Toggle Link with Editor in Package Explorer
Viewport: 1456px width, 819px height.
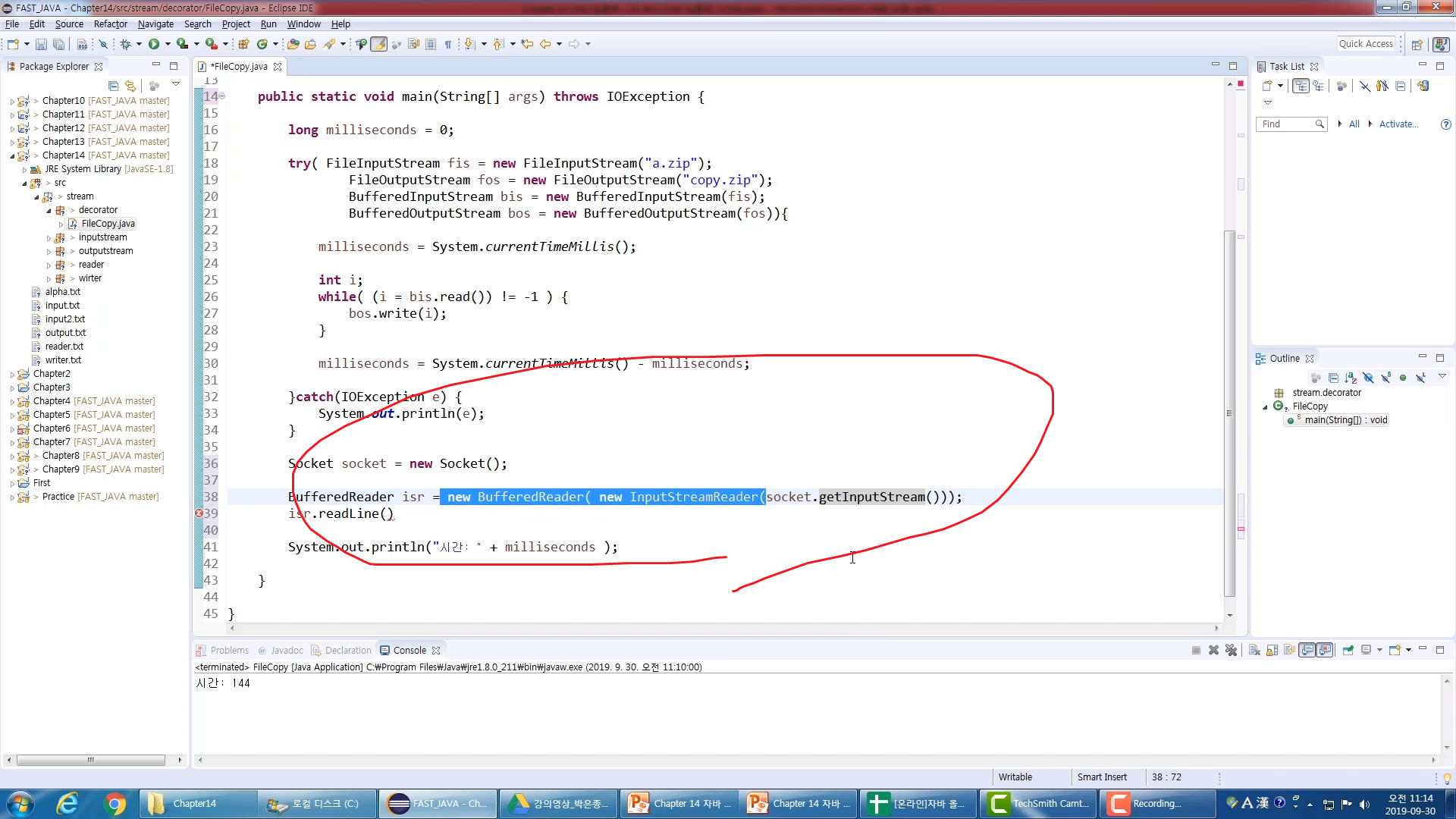(130, 86)
